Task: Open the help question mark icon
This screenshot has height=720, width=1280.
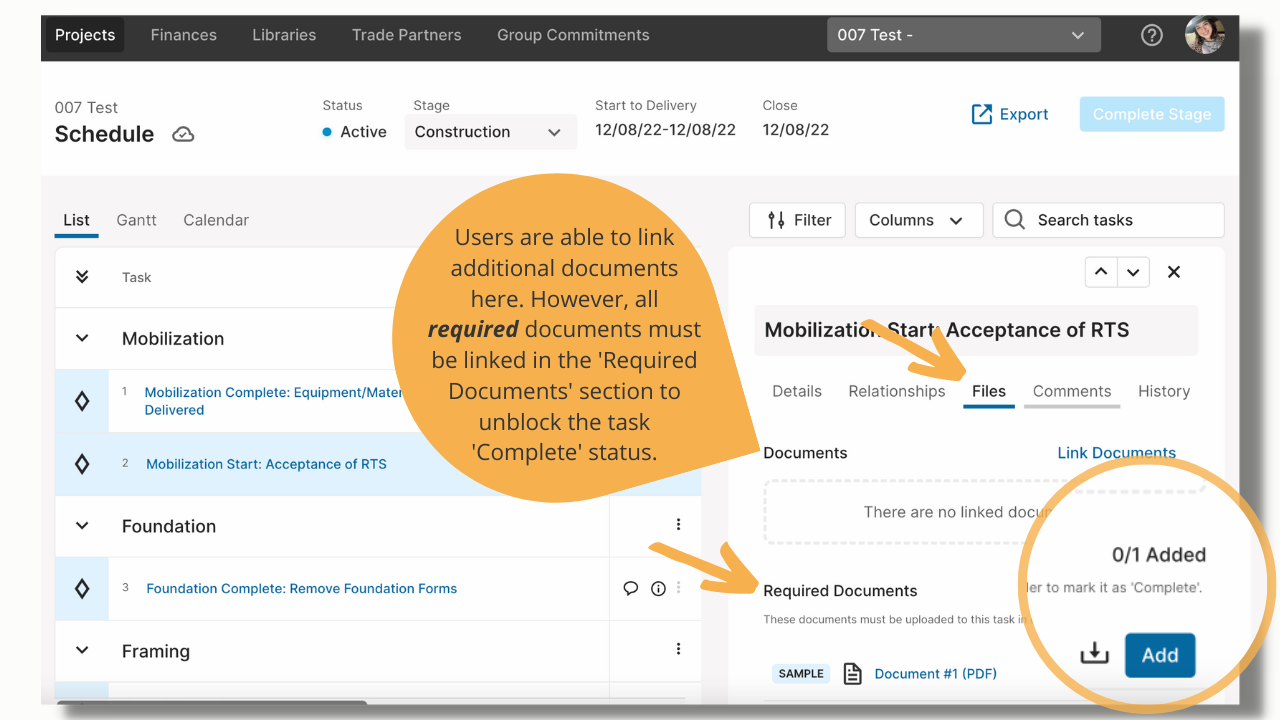Action: point(1152,35)
